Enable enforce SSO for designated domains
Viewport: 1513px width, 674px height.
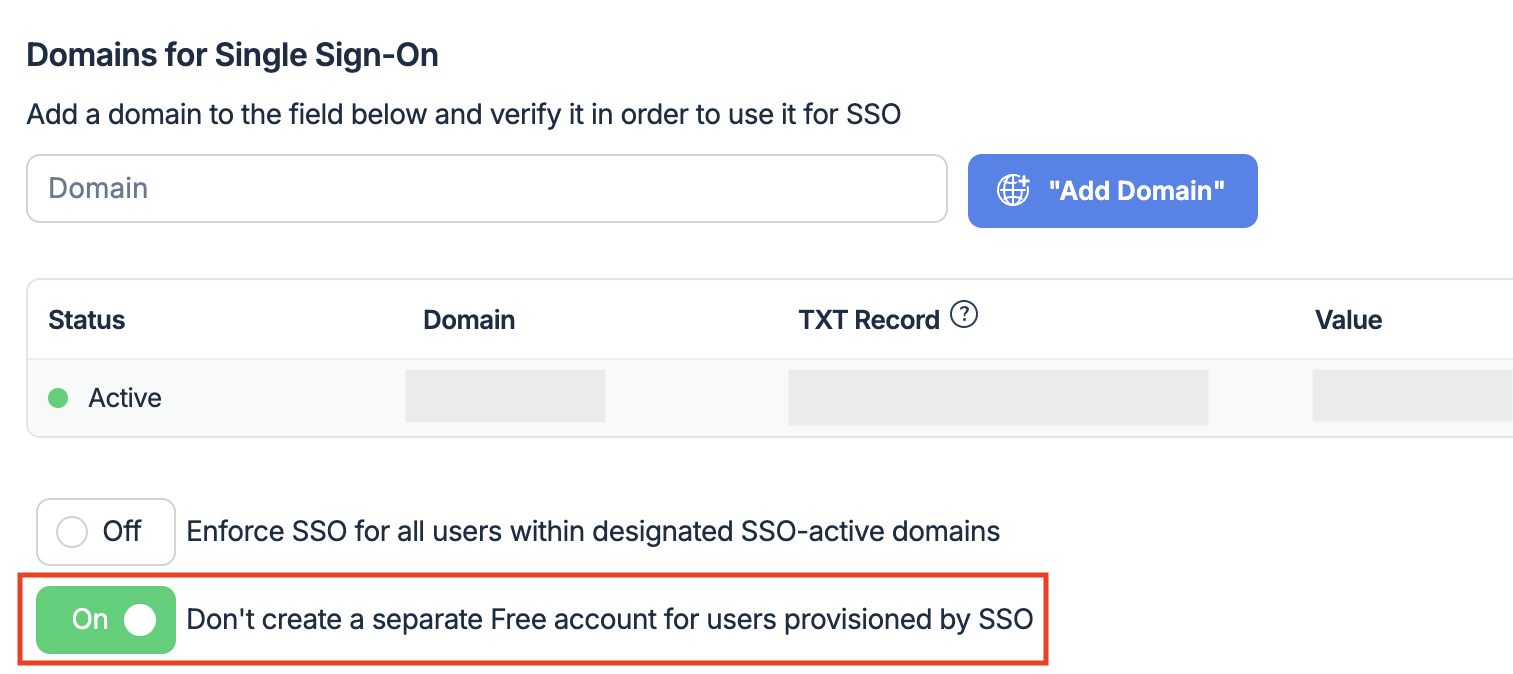coord(106,531)
